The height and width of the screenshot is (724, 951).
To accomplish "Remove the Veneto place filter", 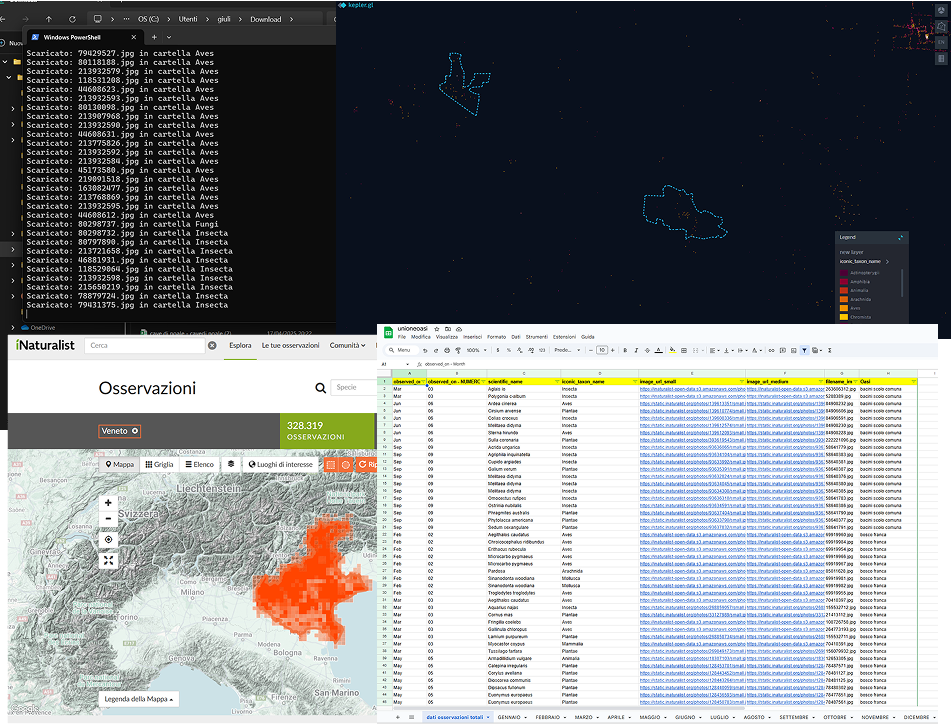I will click(135, 431).
